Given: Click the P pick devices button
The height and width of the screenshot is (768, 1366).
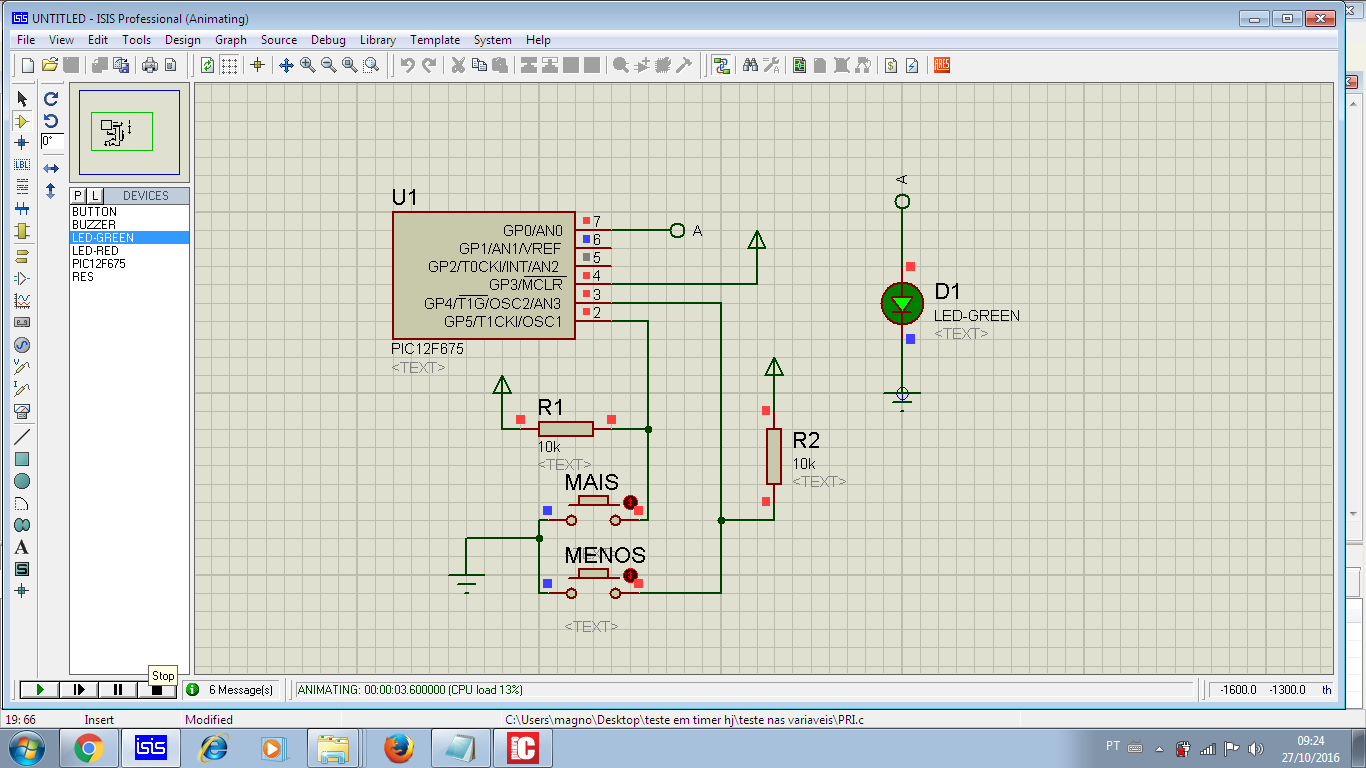Looking at the screenshot, I should pyautogui.click(x=79, y=195).
